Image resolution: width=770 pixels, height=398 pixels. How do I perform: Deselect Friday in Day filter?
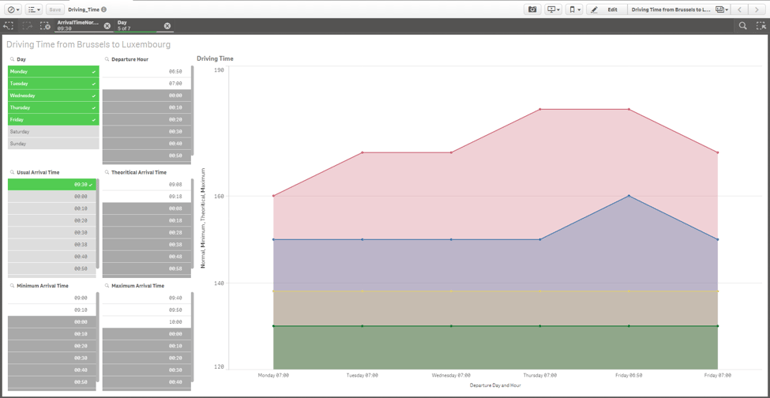[54, 120]
